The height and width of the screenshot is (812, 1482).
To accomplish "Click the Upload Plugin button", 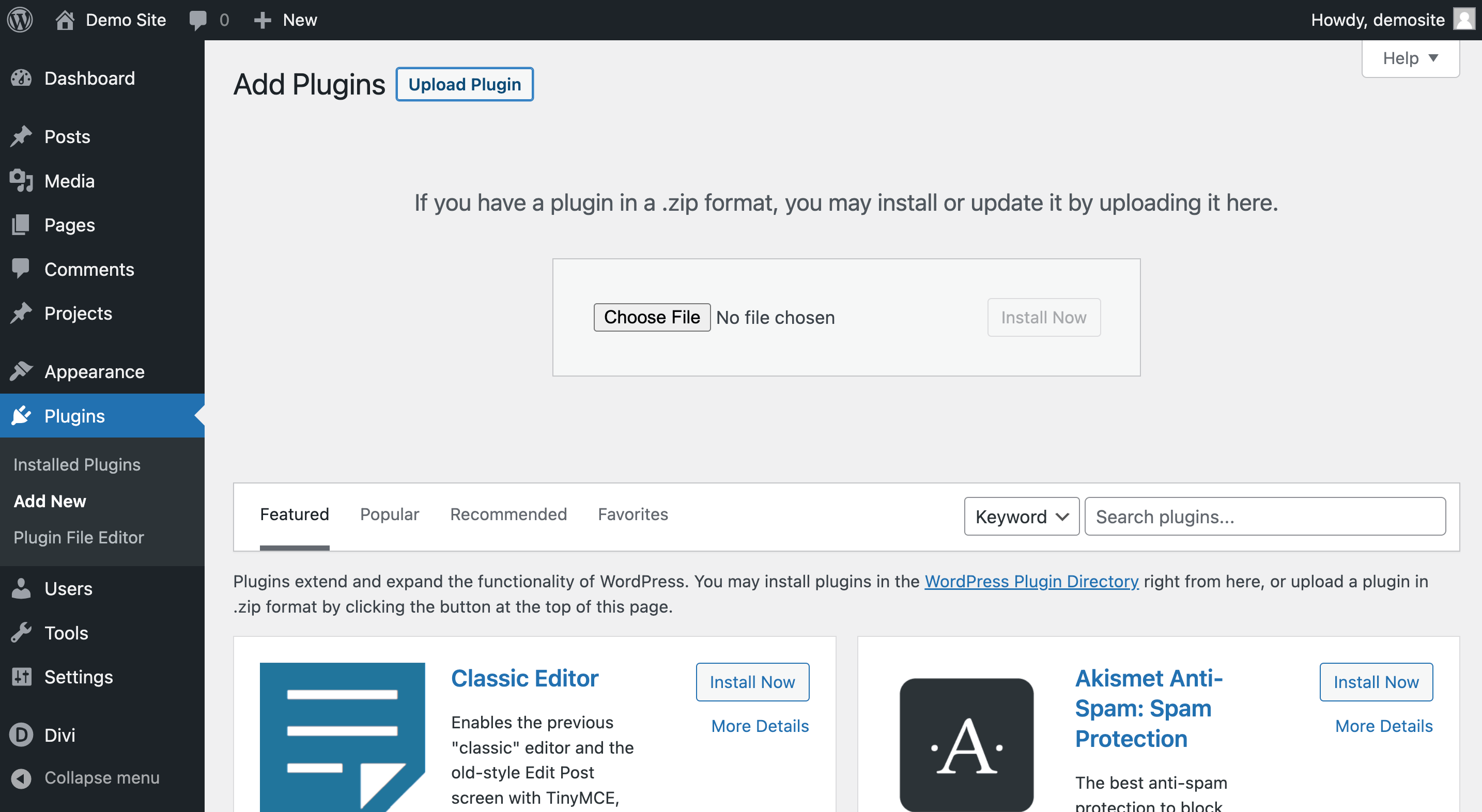I will pyautogui.click(x=465, y=84).
